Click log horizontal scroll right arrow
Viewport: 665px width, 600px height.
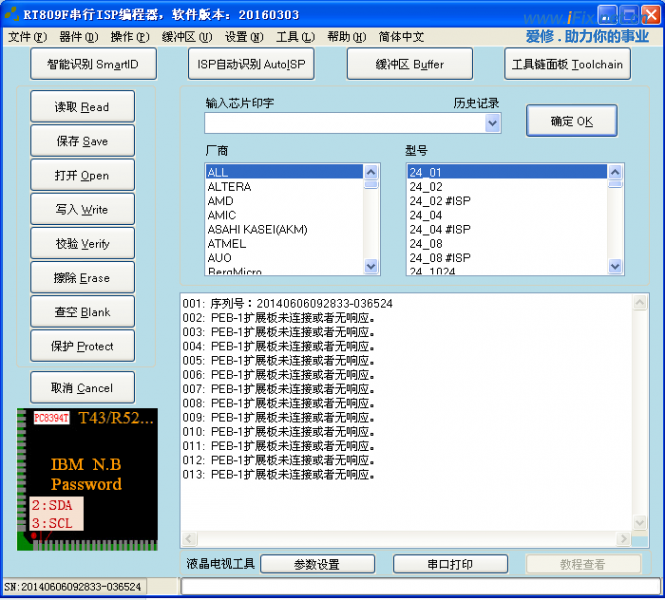(x=623, y=539)
